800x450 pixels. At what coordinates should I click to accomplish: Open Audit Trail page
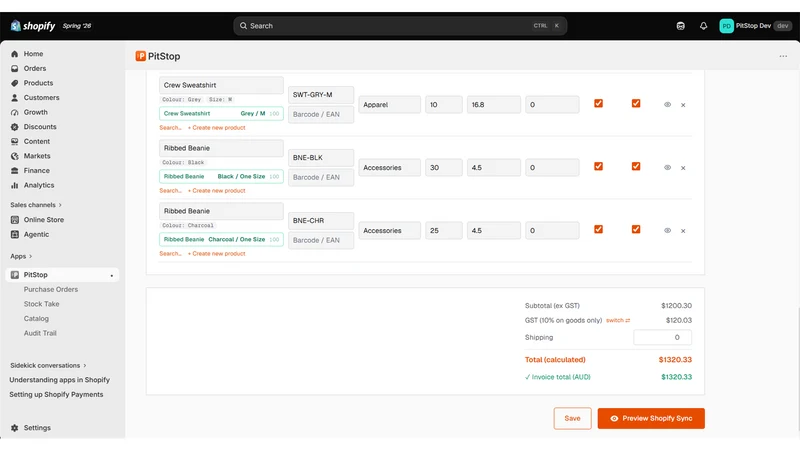pyautogui.click(x=40, y=333)
